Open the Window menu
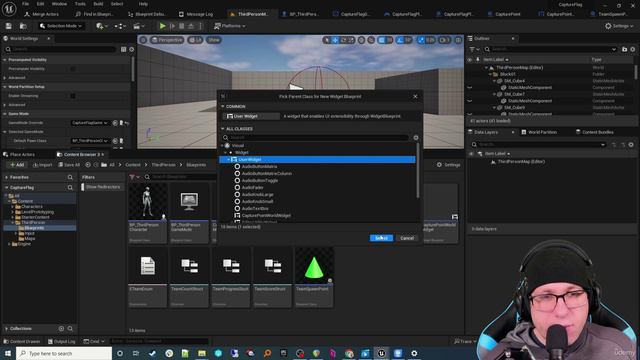Viewport: 640px width, 360px height. click(x=59, y=4)
